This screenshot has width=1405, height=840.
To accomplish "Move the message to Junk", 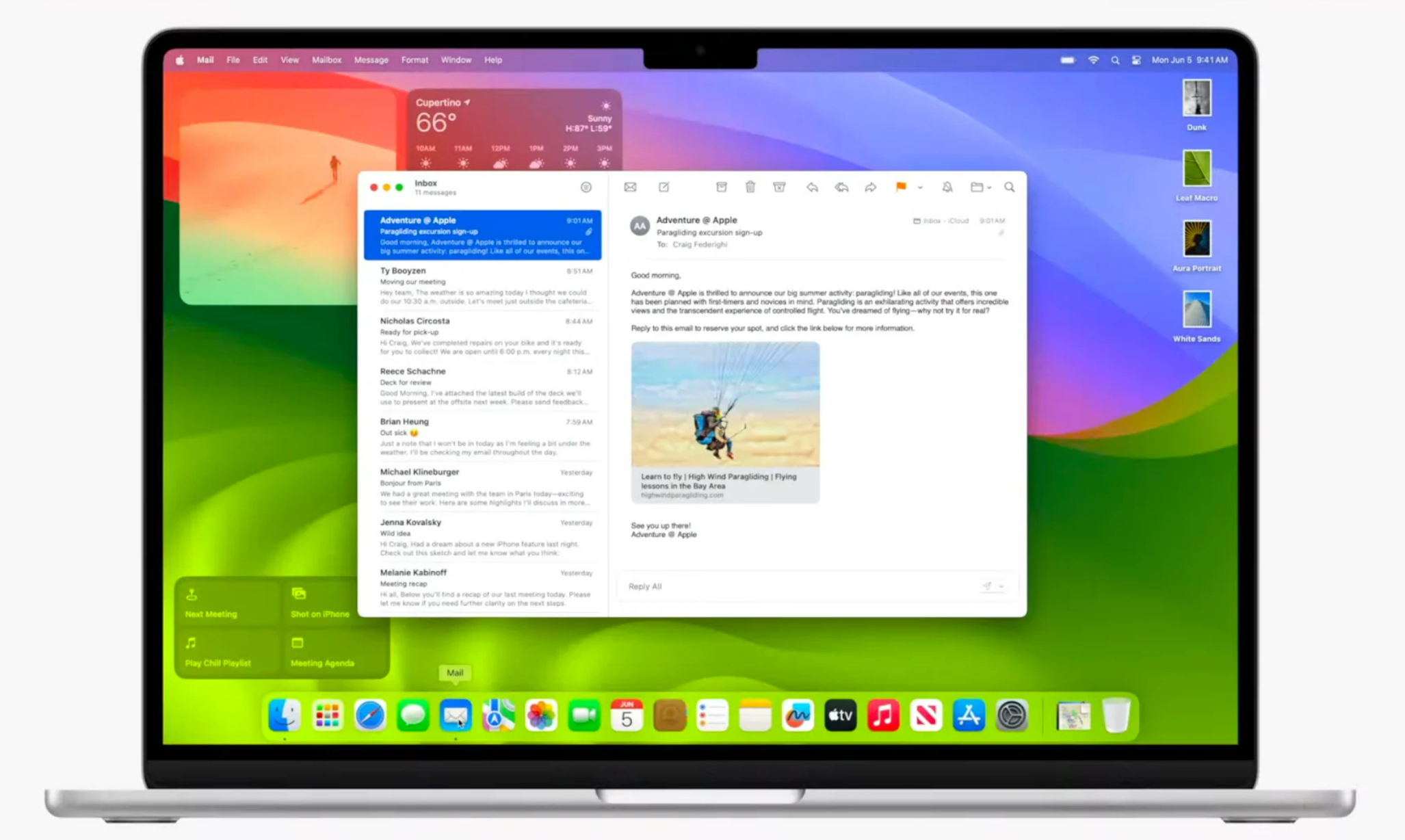I will click(x=779, y=187).
